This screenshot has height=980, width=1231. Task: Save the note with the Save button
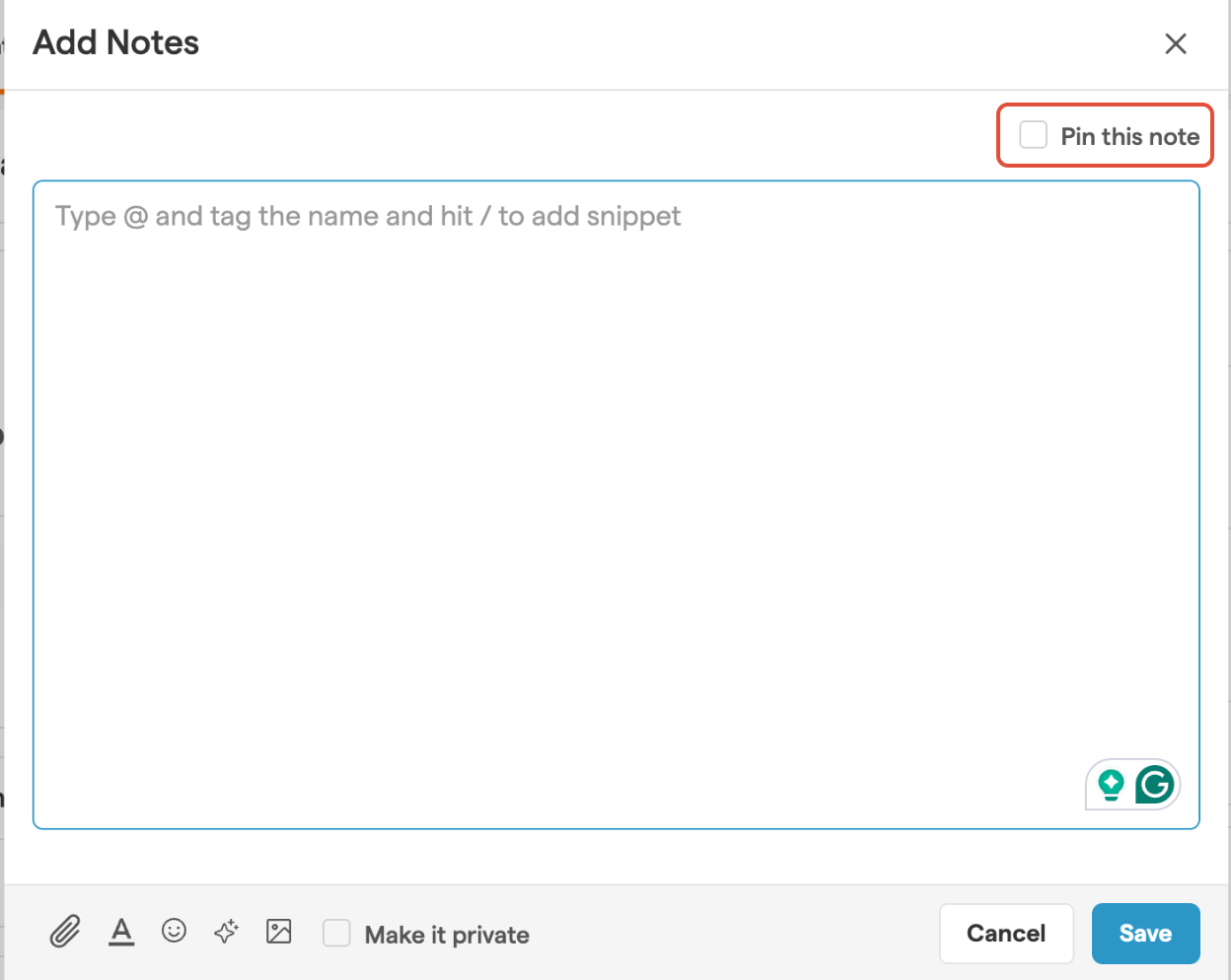point(1145,933)
